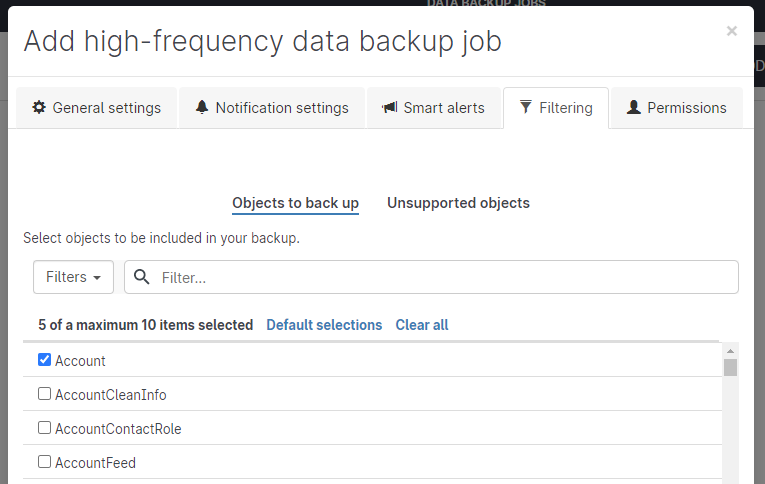
Task: Click the person icon on Permissions tab
Action: [633, 108]
